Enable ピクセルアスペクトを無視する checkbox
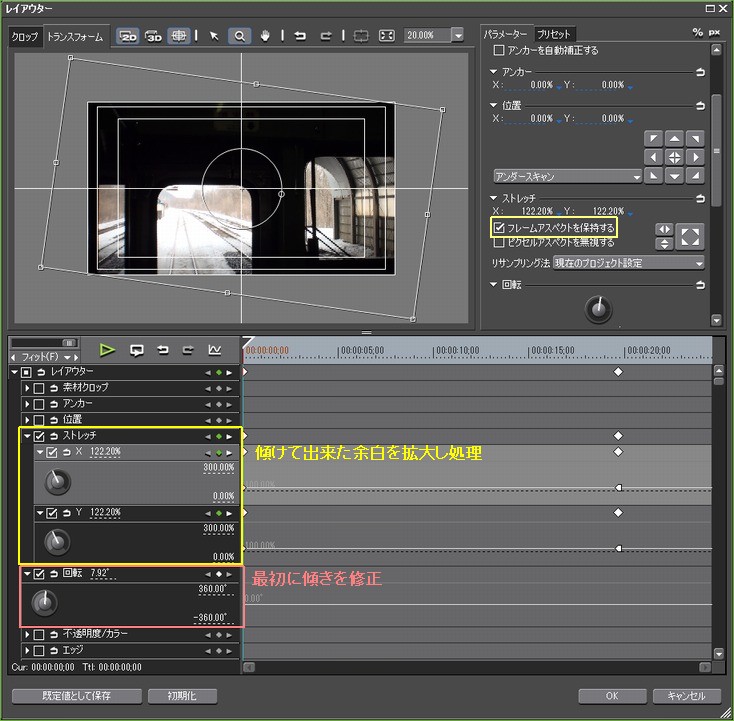The height and width of the screenshot is (721, 734). tap(500, 243)
